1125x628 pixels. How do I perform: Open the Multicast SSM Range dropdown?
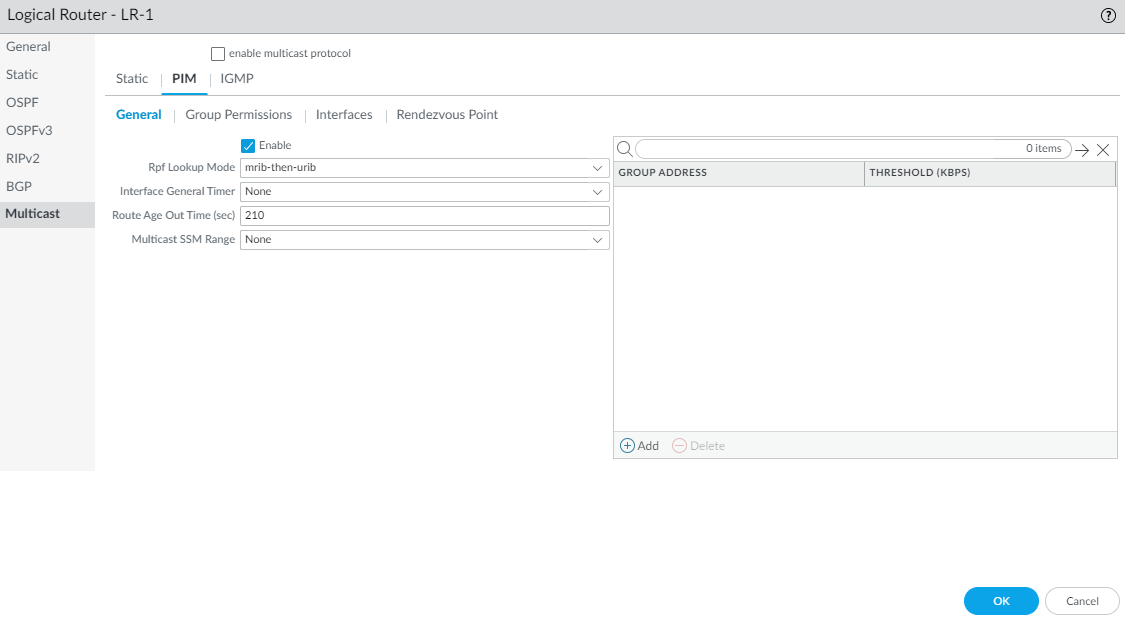[x=597, y=240]
